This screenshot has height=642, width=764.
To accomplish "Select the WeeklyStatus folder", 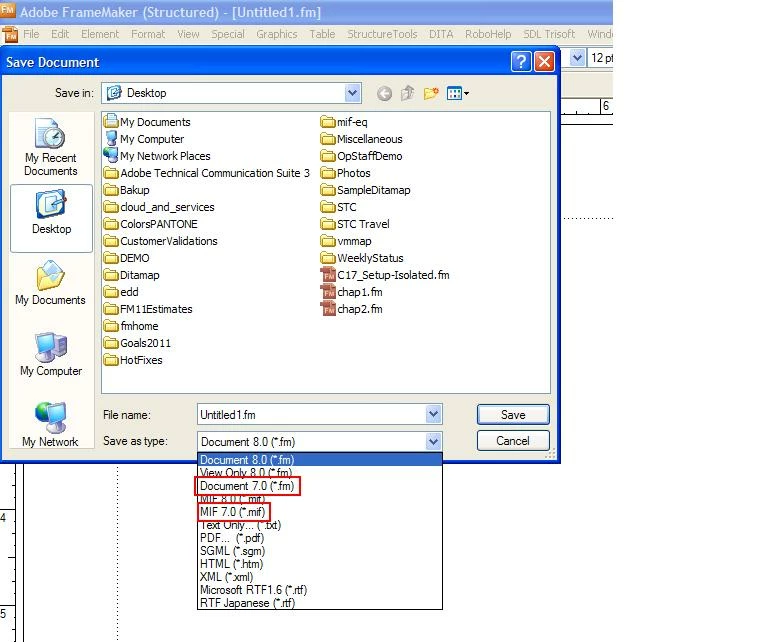I will click(362, 258).
